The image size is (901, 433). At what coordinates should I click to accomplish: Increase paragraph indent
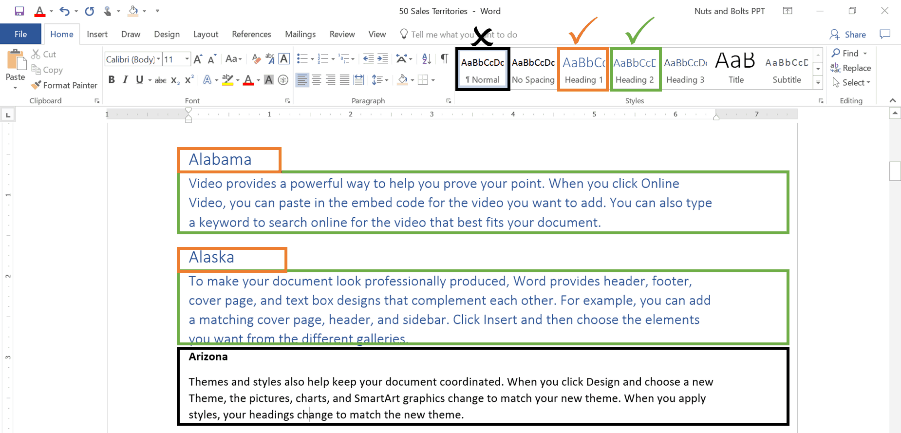click(x=383, y=59)
